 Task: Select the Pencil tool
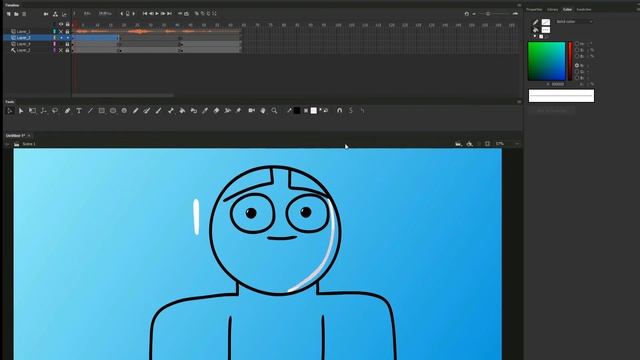(136, 111)
